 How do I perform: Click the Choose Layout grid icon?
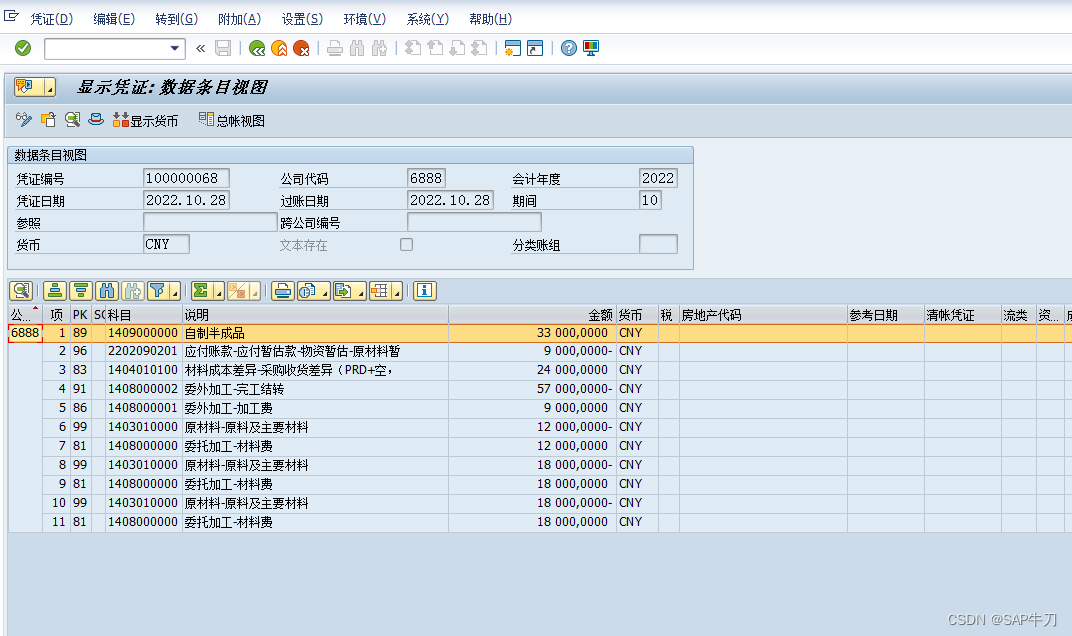pyautogui.click(x=380, y=291)
